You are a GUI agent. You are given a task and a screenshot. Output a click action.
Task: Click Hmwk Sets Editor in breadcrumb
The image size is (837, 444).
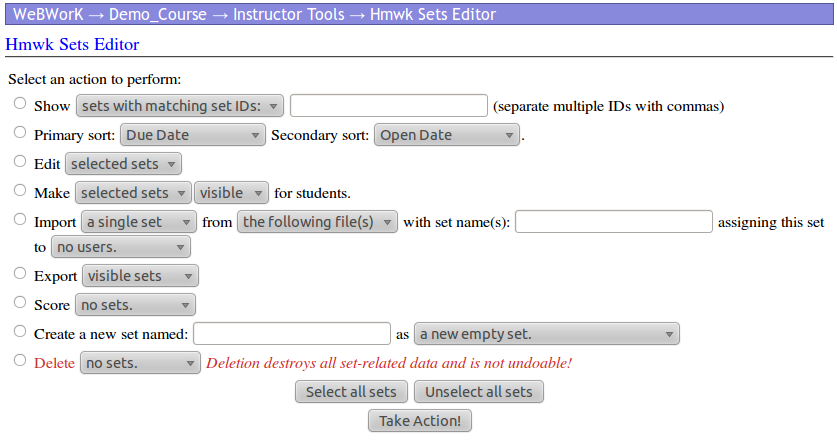[x=433, y=14]
